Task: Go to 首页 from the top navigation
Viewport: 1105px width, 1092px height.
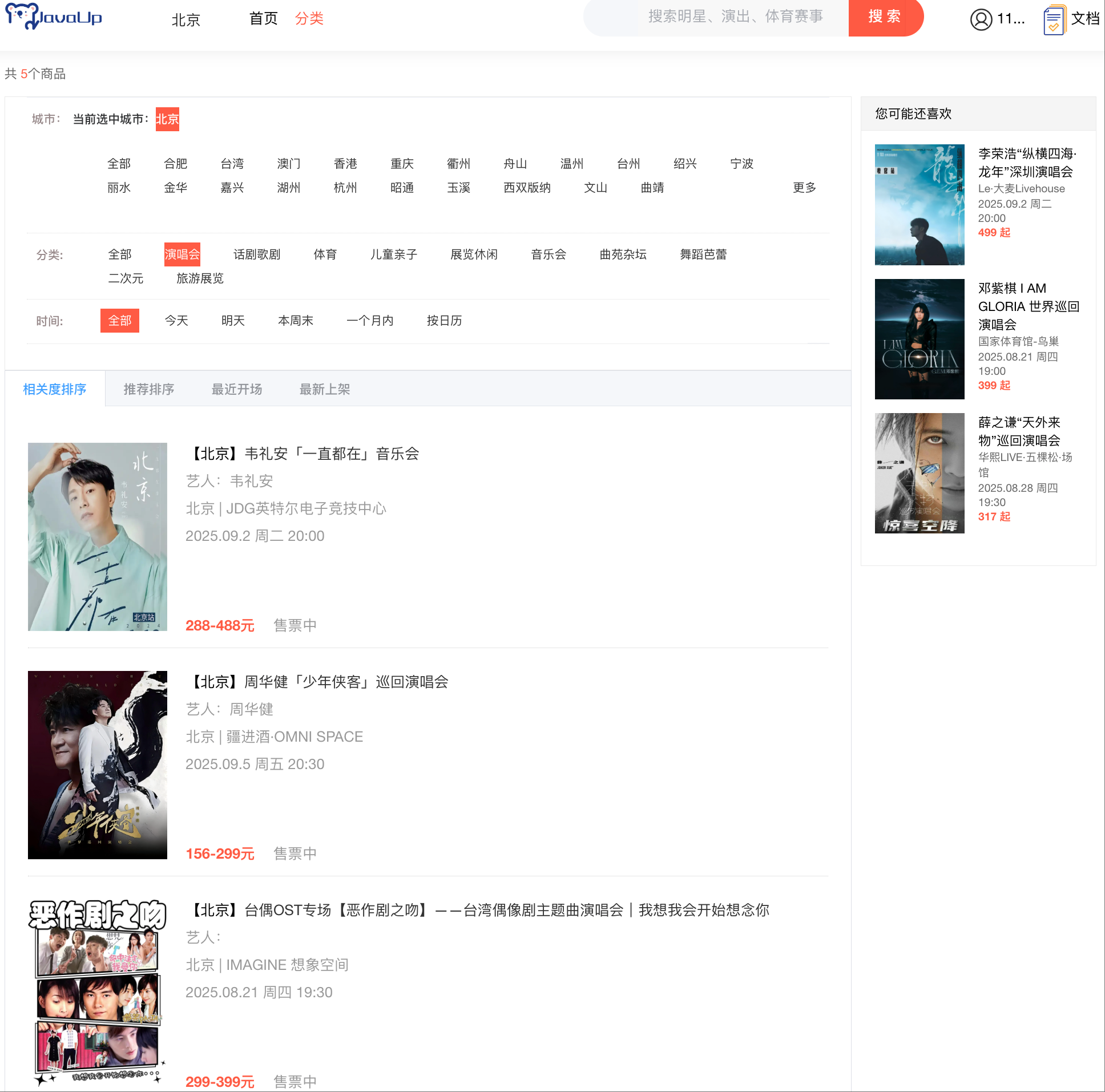Action: pyautogui.click(x=263, y=18)
